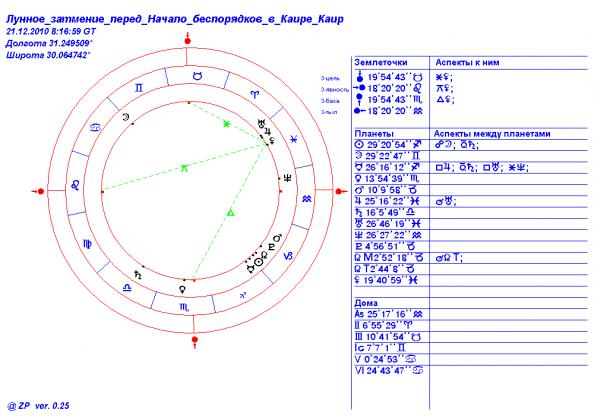This screenshot has width=594, height=416.
Task: Click the red earth-point marker right of the wheel
Action: (340, 191)
